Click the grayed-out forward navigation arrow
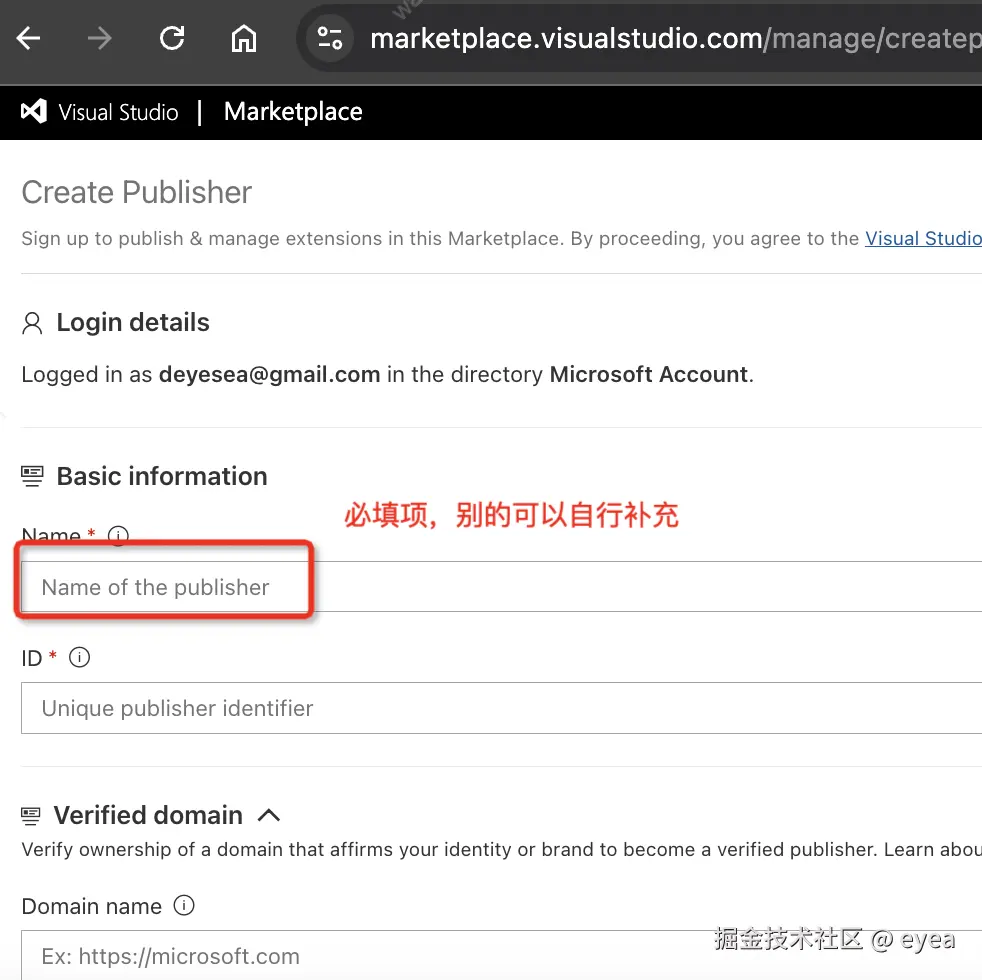The image size is (982, 980). [x=99, y=38]
